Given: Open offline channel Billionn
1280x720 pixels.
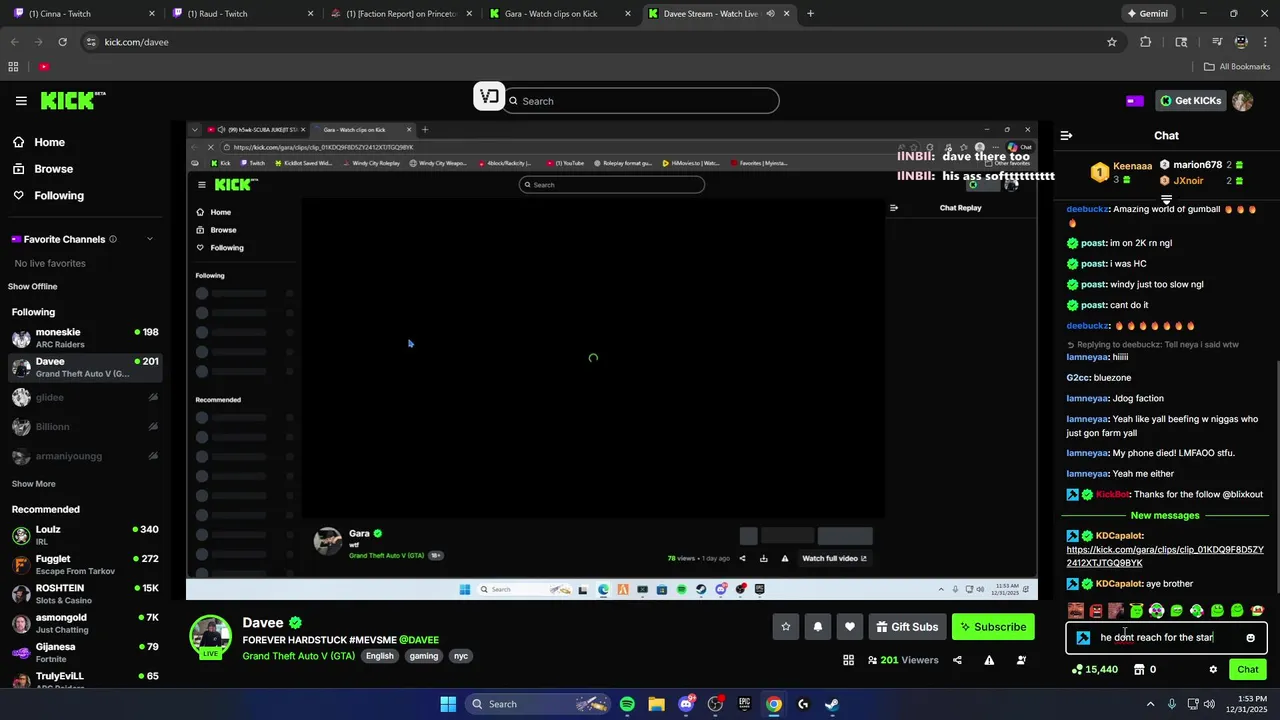Looking at the screenshot, I should point(85,427).
